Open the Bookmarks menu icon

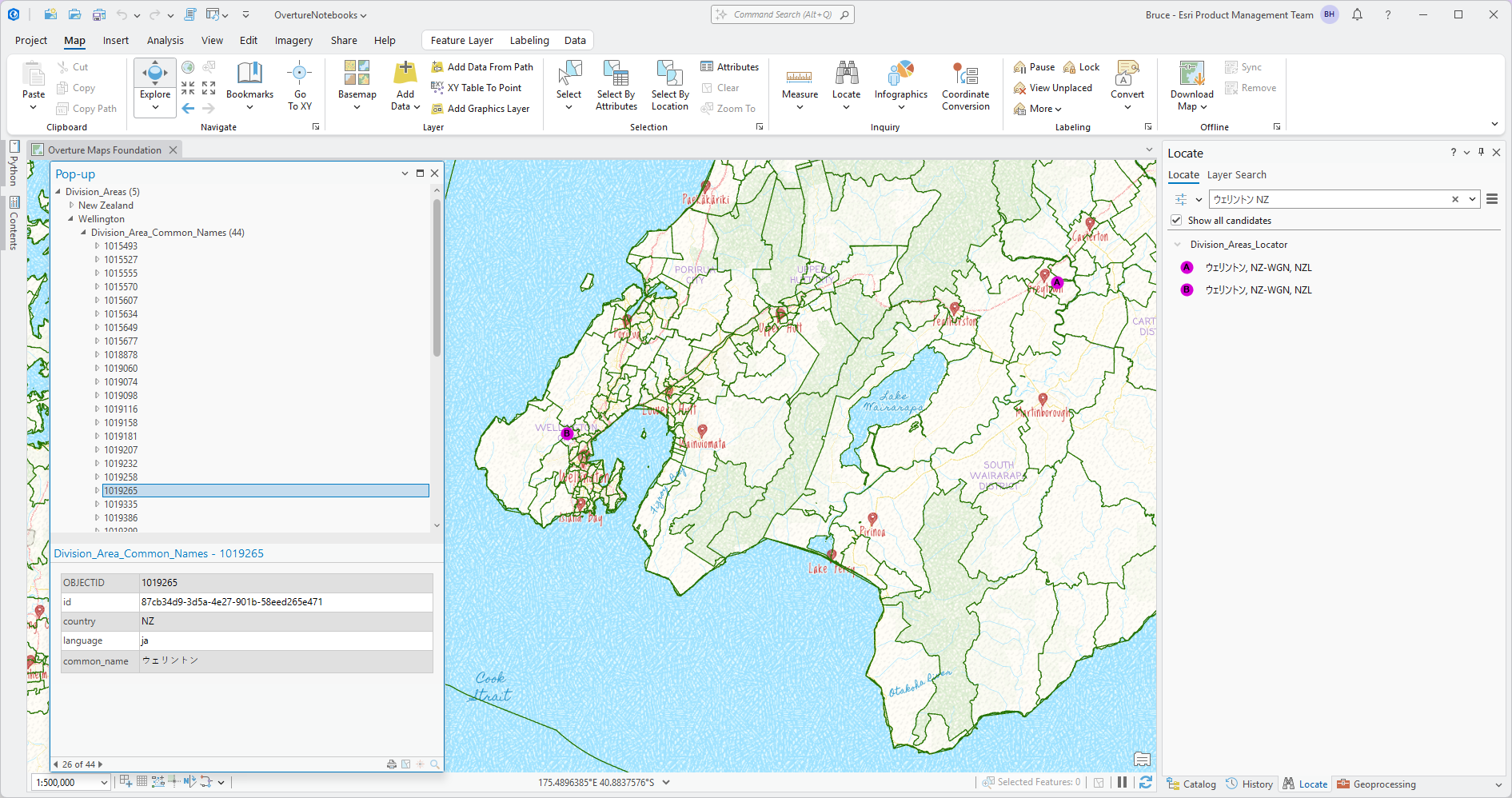pyautogui.click(x=249, y=74)
